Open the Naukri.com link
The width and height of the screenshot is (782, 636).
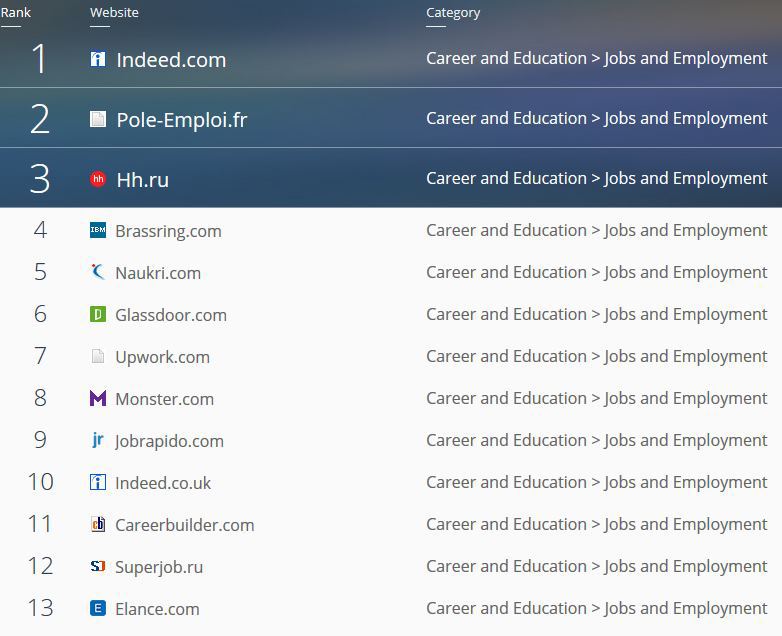click(158, 273)
